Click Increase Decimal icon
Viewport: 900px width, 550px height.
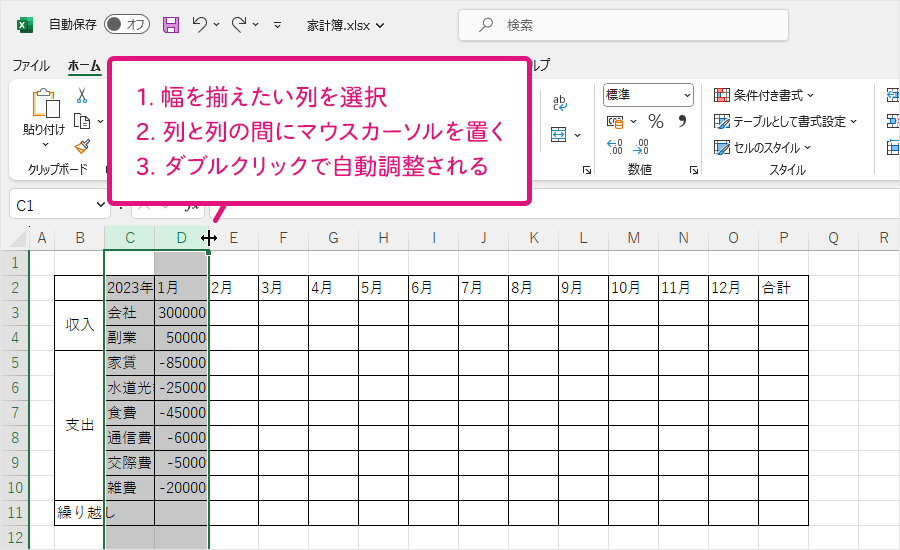click(x=615, y=146)
